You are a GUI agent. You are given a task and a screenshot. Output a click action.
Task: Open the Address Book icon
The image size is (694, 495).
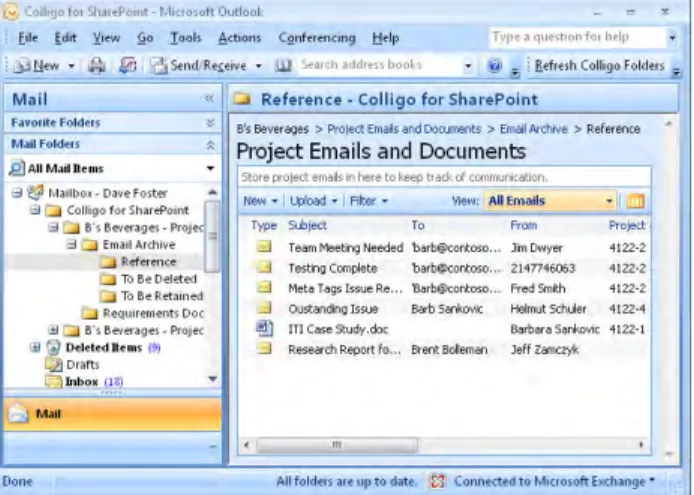[283, 66]
